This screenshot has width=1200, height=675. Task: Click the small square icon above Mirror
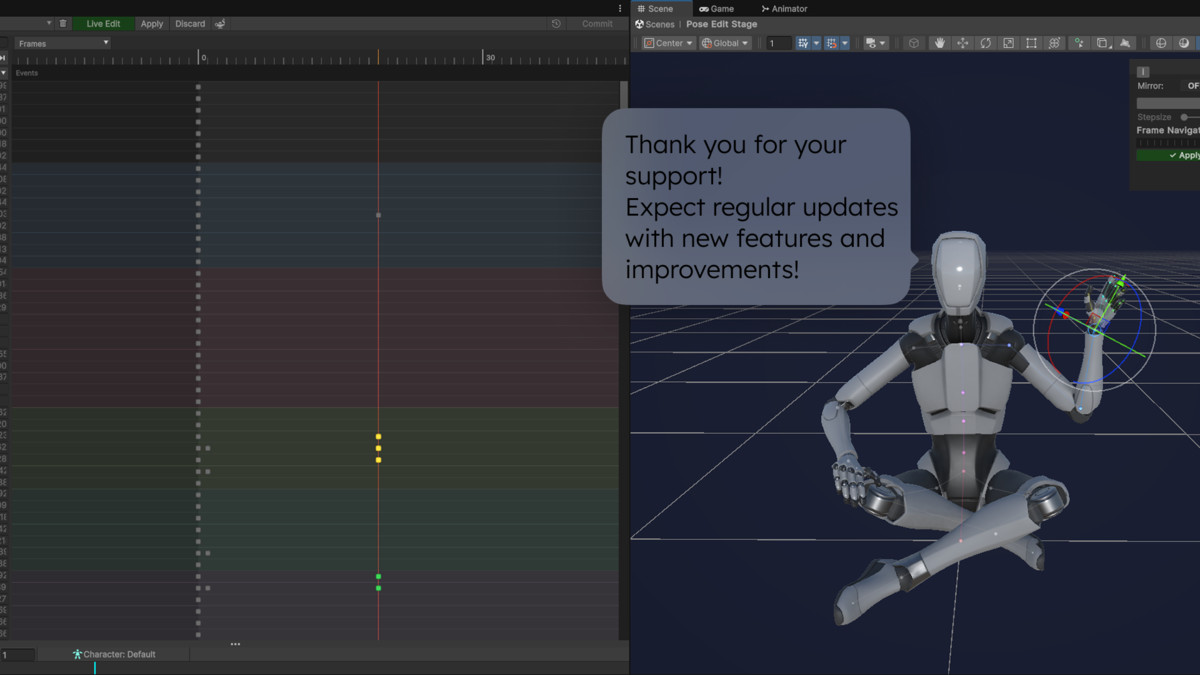[1143, 72]
